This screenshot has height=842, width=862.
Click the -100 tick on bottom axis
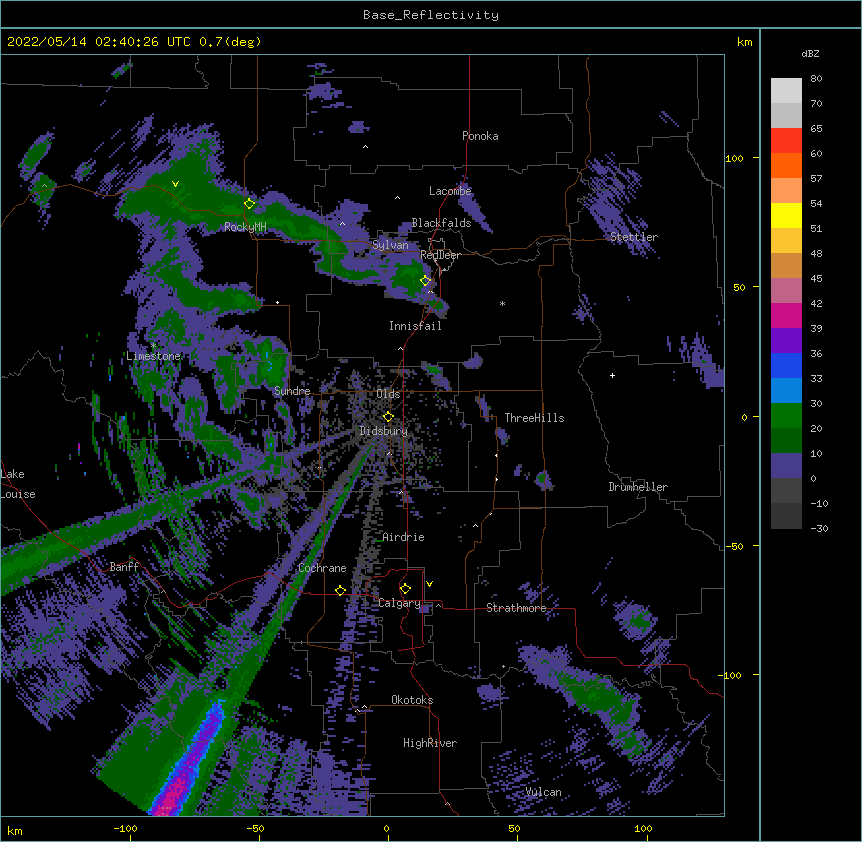click(x=125, y=828)
